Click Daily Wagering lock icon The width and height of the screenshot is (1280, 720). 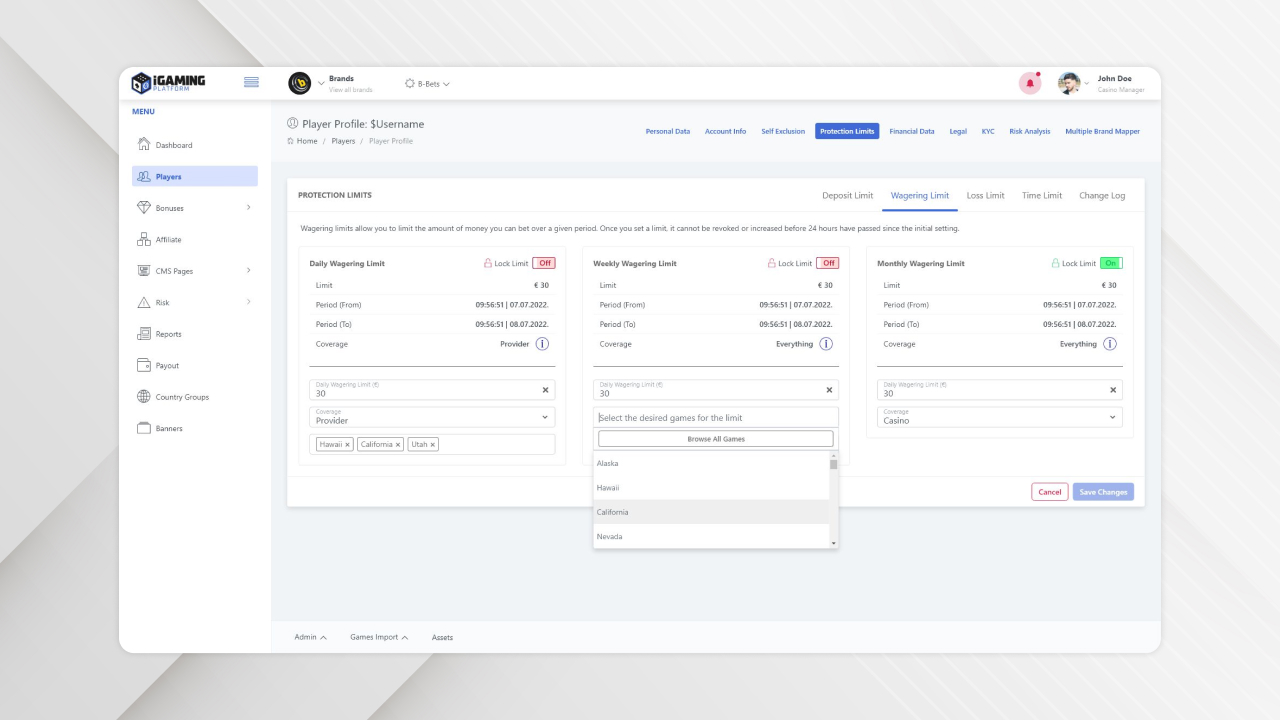pos(488,263)
